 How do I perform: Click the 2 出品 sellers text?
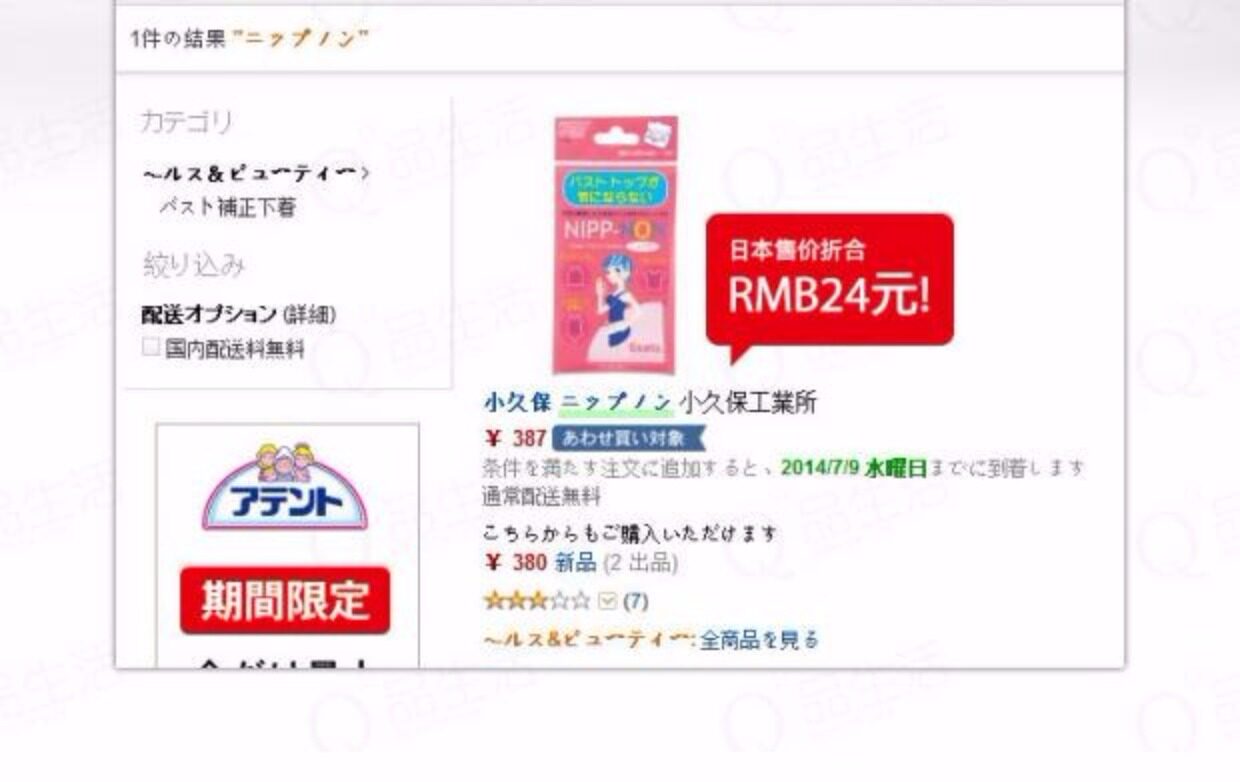(x=640, y=563)
